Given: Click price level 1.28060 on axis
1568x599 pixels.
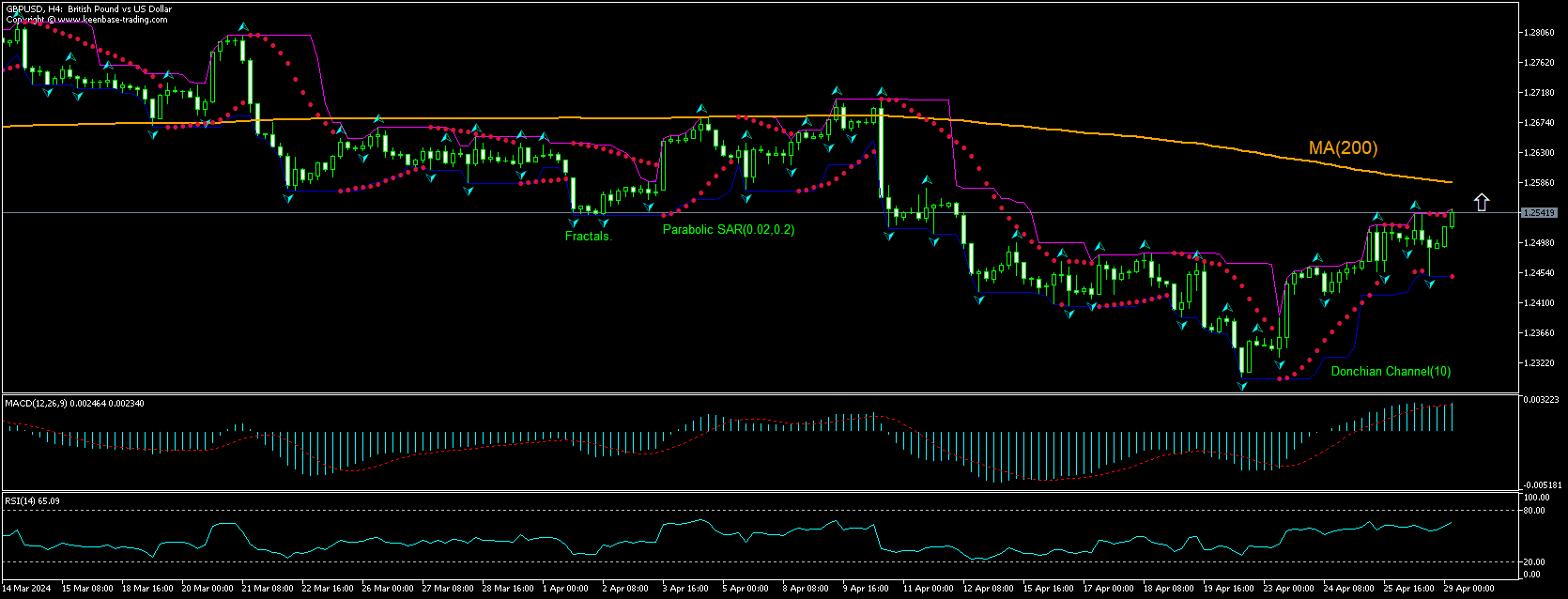Looking at the screenshot, I should coord(1540,33).
